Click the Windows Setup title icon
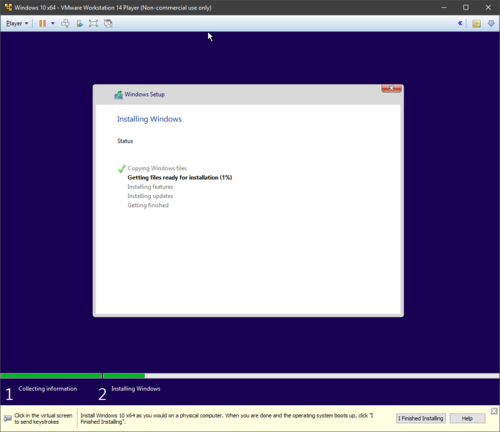This screenshot has height=432, width=500. click(x=119, y=95)
